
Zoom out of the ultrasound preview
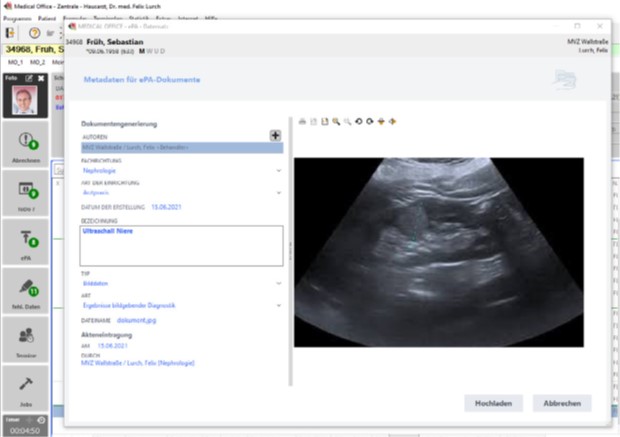point(347,121)
